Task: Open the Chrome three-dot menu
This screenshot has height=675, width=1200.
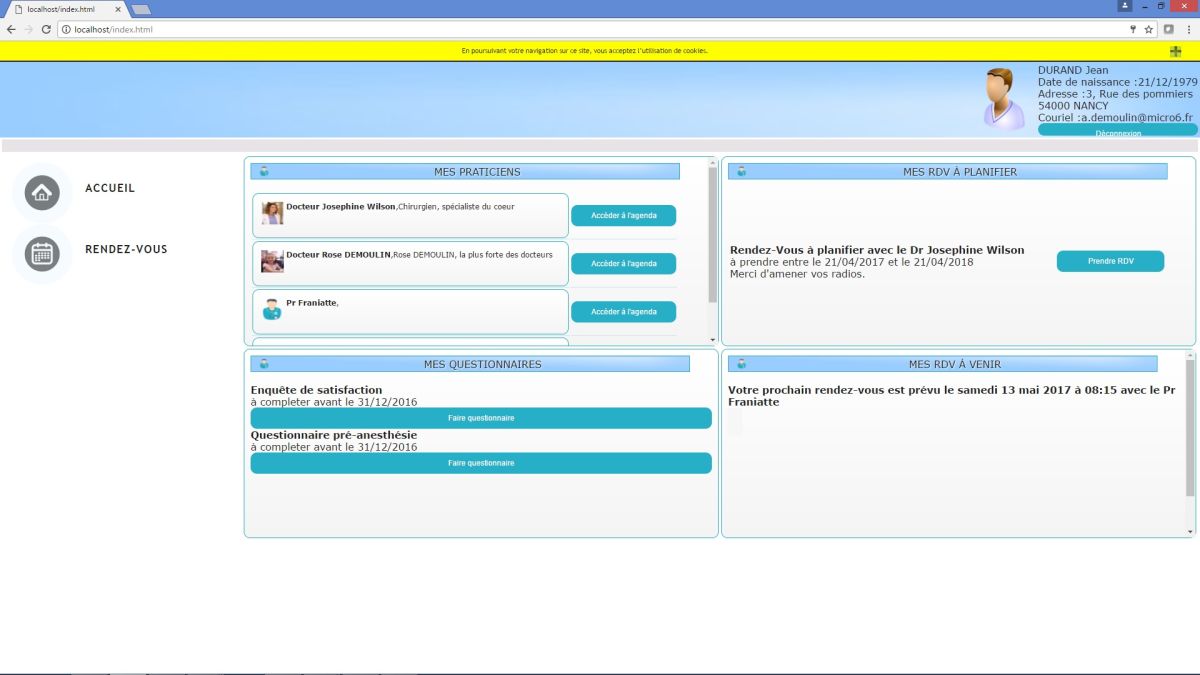Action: 1187,30
